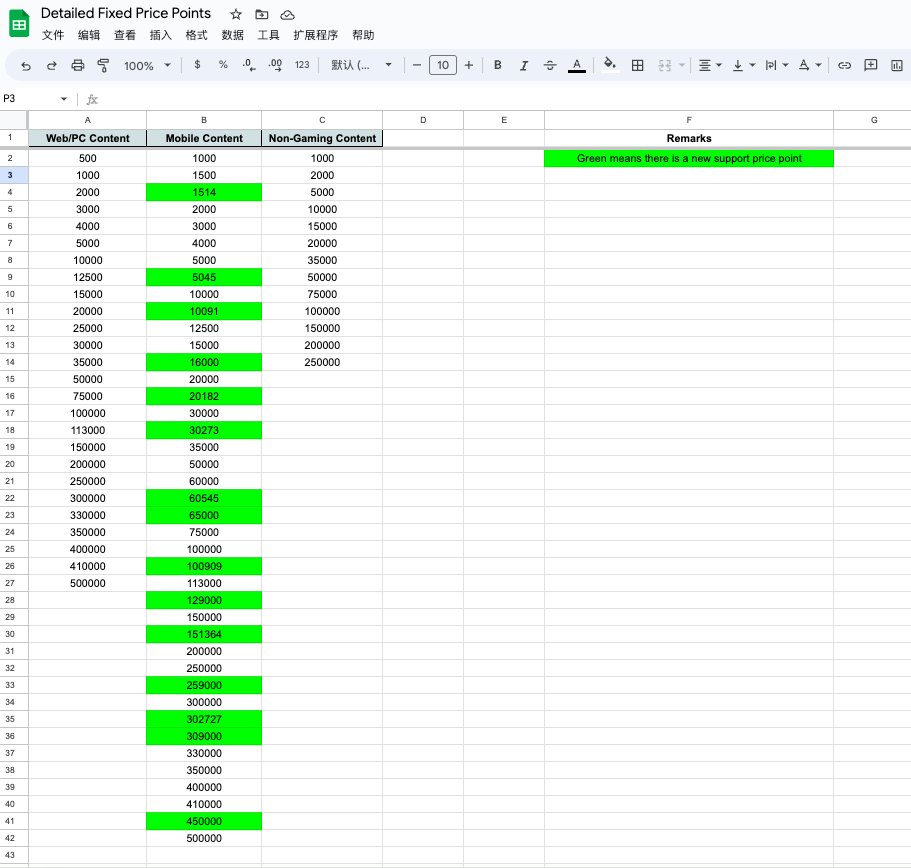Open the Google Sheets home icon
911x868 pixels.
(x=19, y=24)
